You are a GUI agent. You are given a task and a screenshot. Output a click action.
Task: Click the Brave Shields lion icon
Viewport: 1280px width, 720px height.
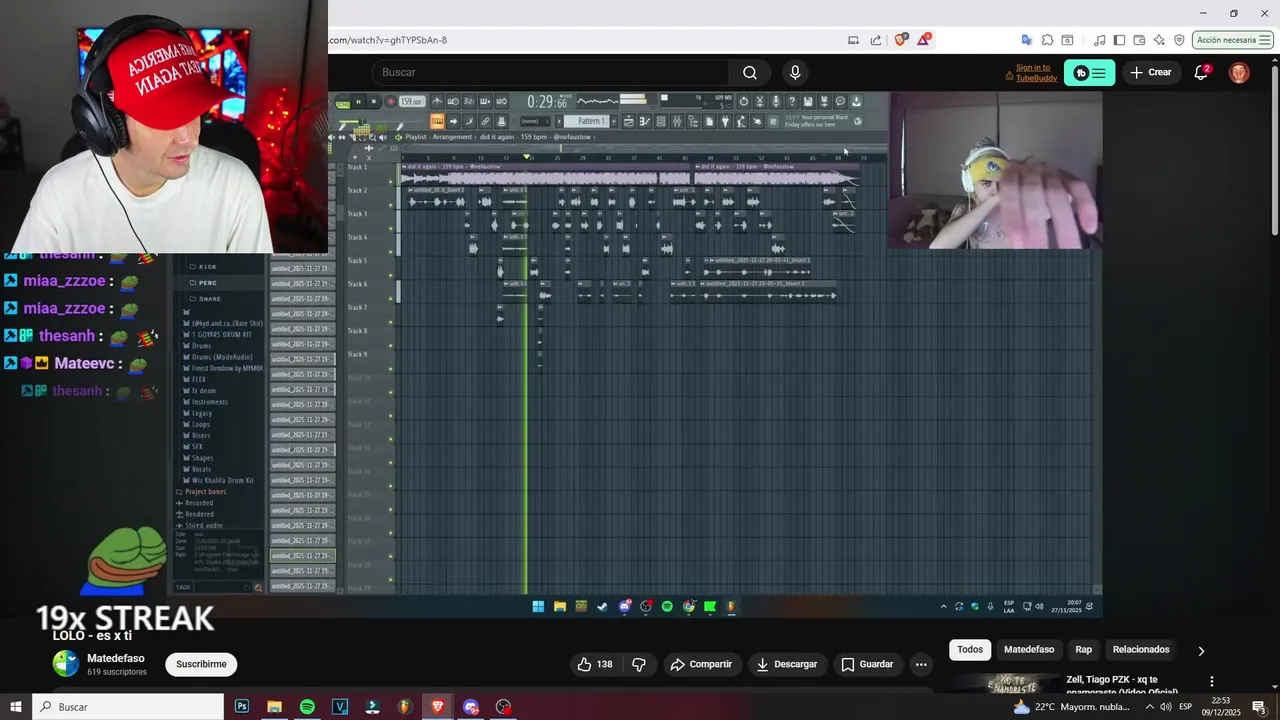click(x=901, y=40)
